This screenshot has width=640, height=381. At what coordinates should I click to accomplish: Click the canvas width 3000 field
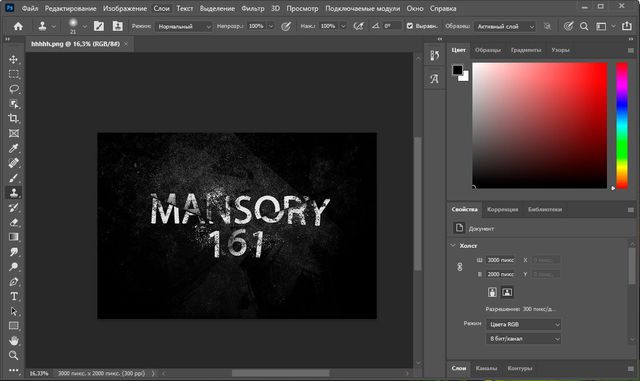(500, 260)
